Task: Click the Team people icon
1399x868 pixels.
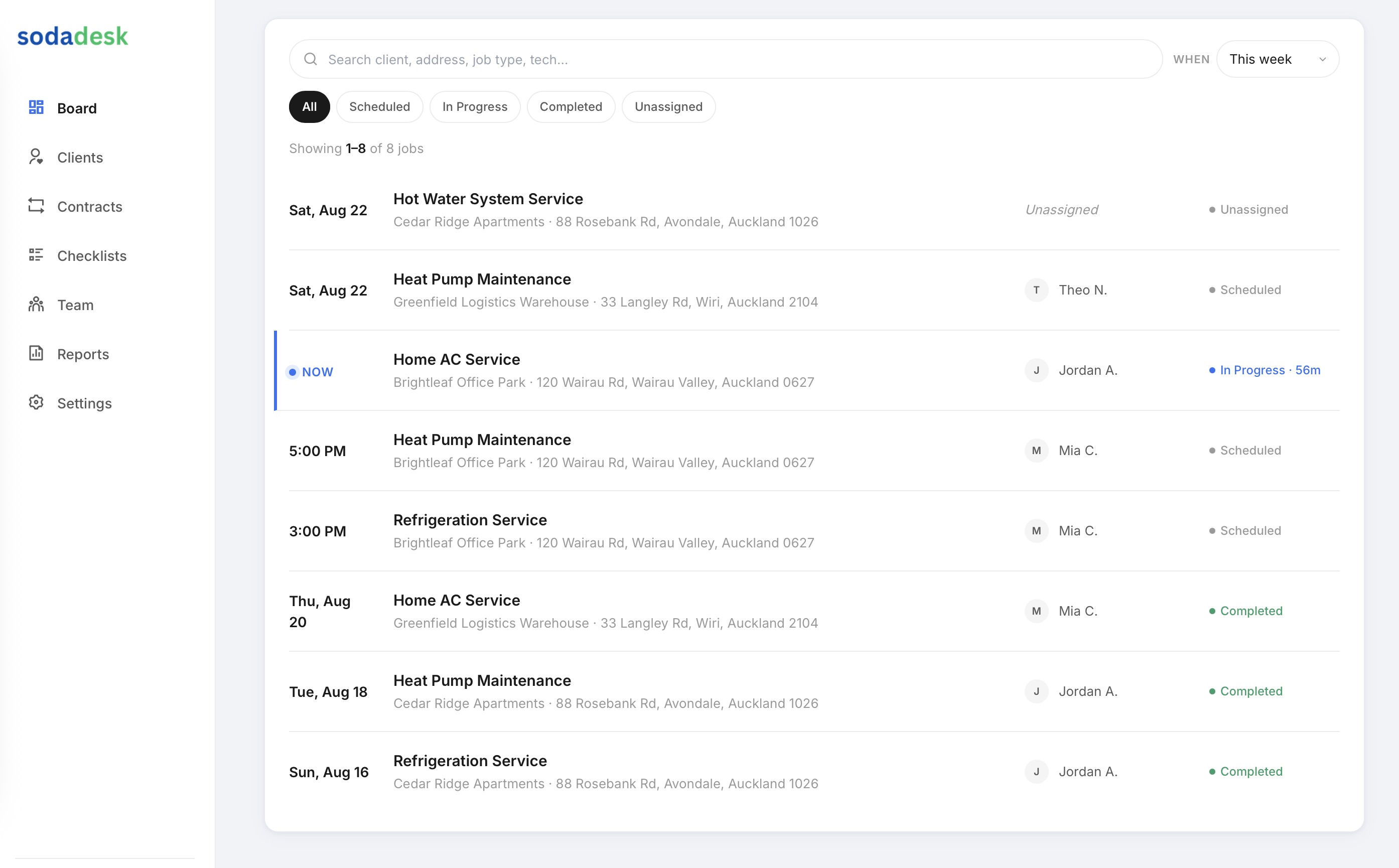Action: 36,304
